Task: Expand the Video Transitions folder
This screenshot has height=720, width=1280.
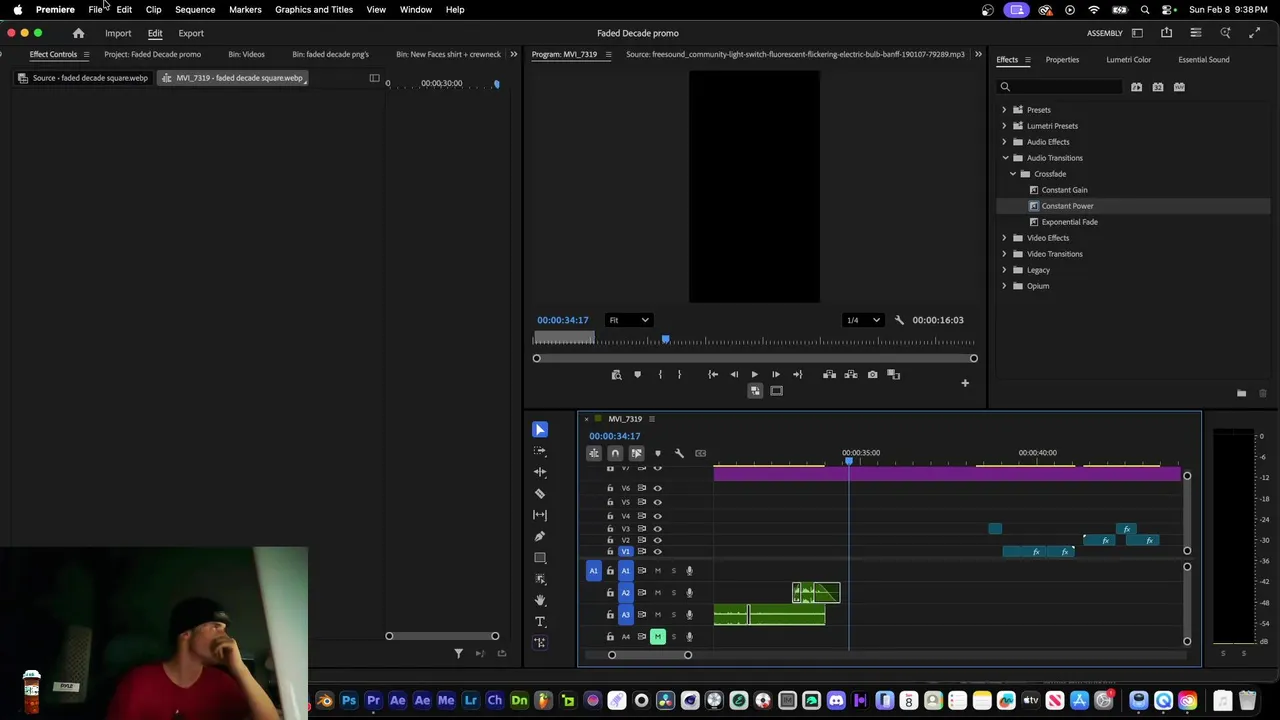Action: point(1004,254)
